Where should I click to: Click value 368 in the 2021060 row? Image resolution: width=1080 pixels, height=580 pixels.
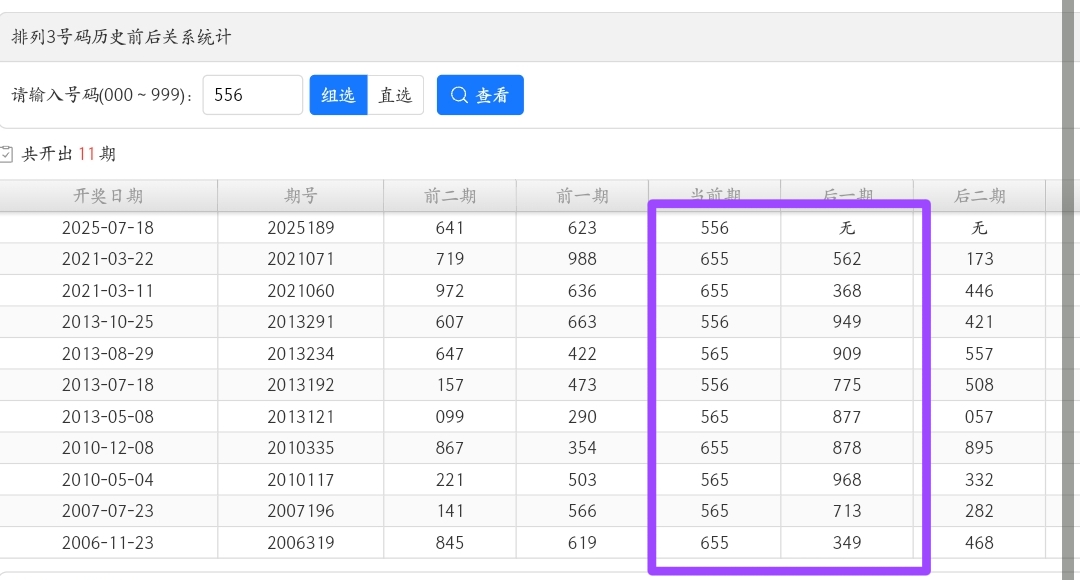coord(847,291)
